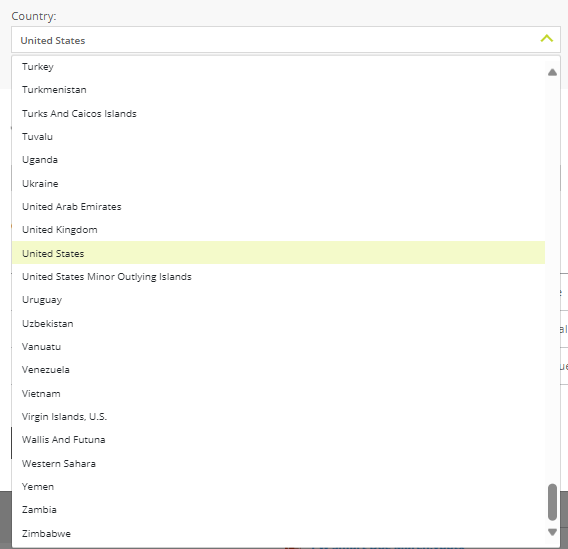Select Uganda in the dropdown
568x549 pixels.
[278, 160]
